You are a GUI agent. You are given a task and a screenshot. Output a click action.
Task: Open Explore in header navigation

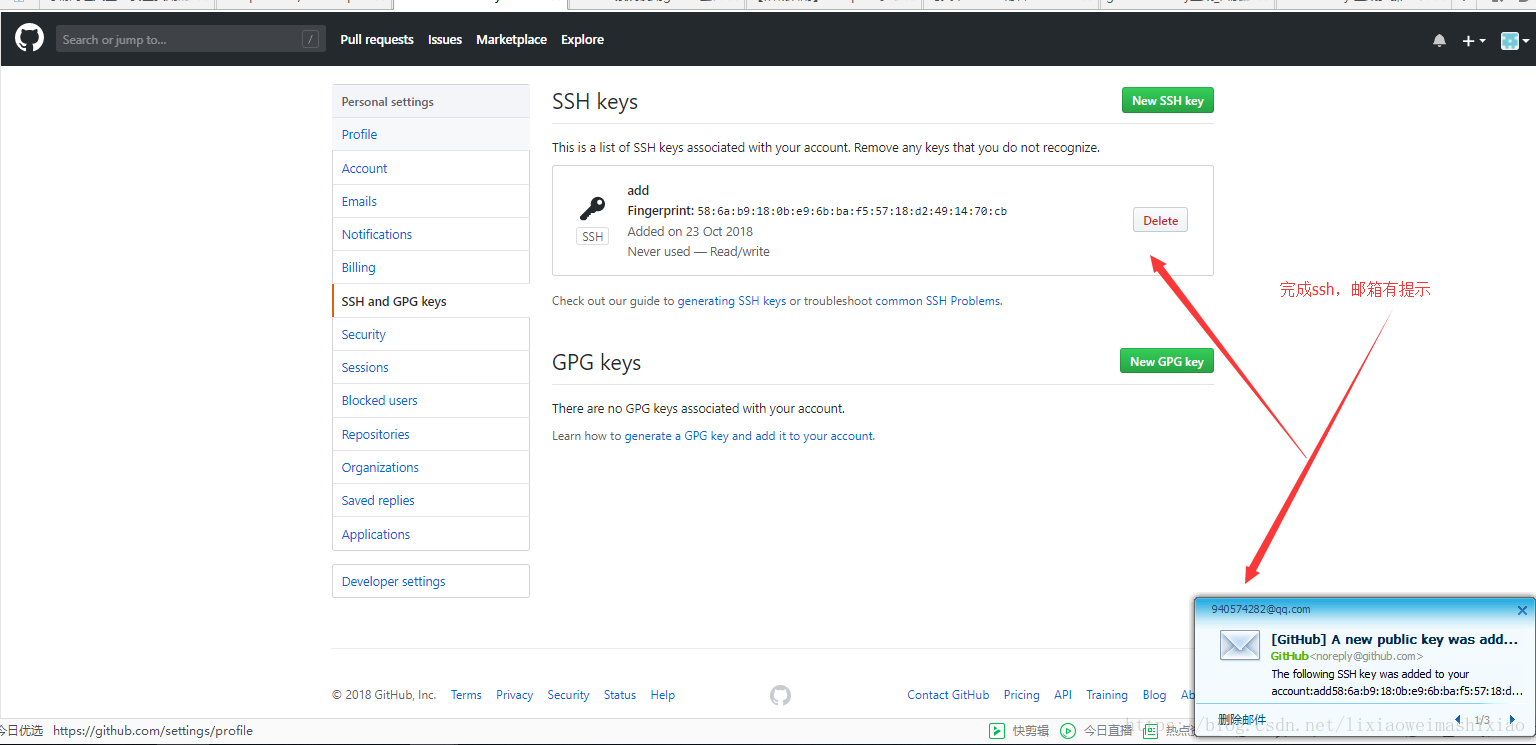click(582, 40)
